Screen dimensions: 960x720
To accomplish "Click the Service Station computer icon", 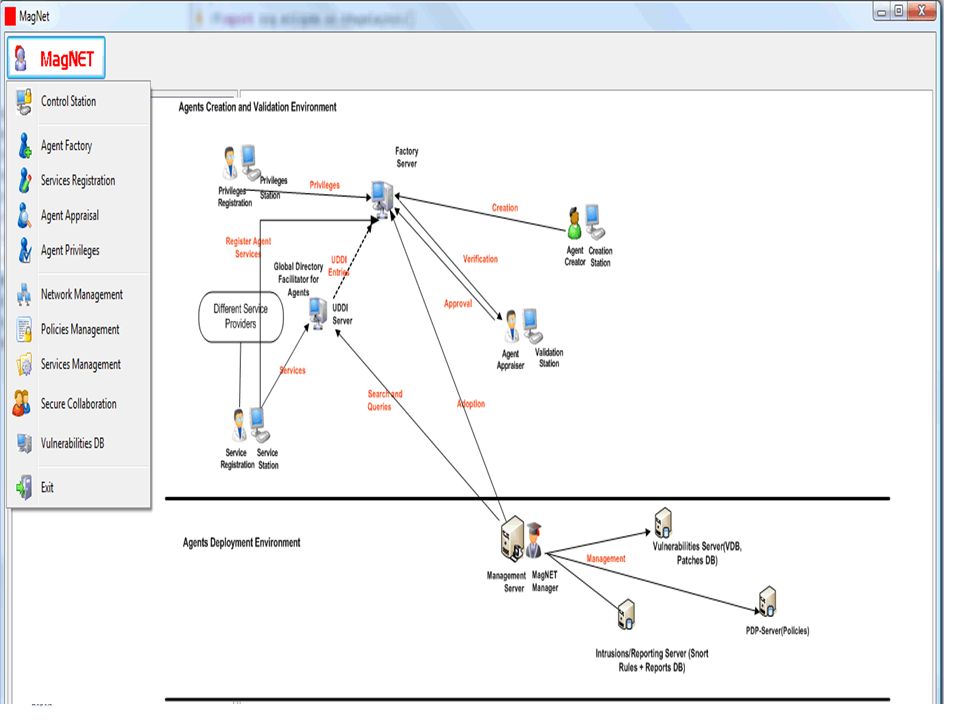I will [x=260, y=424].
